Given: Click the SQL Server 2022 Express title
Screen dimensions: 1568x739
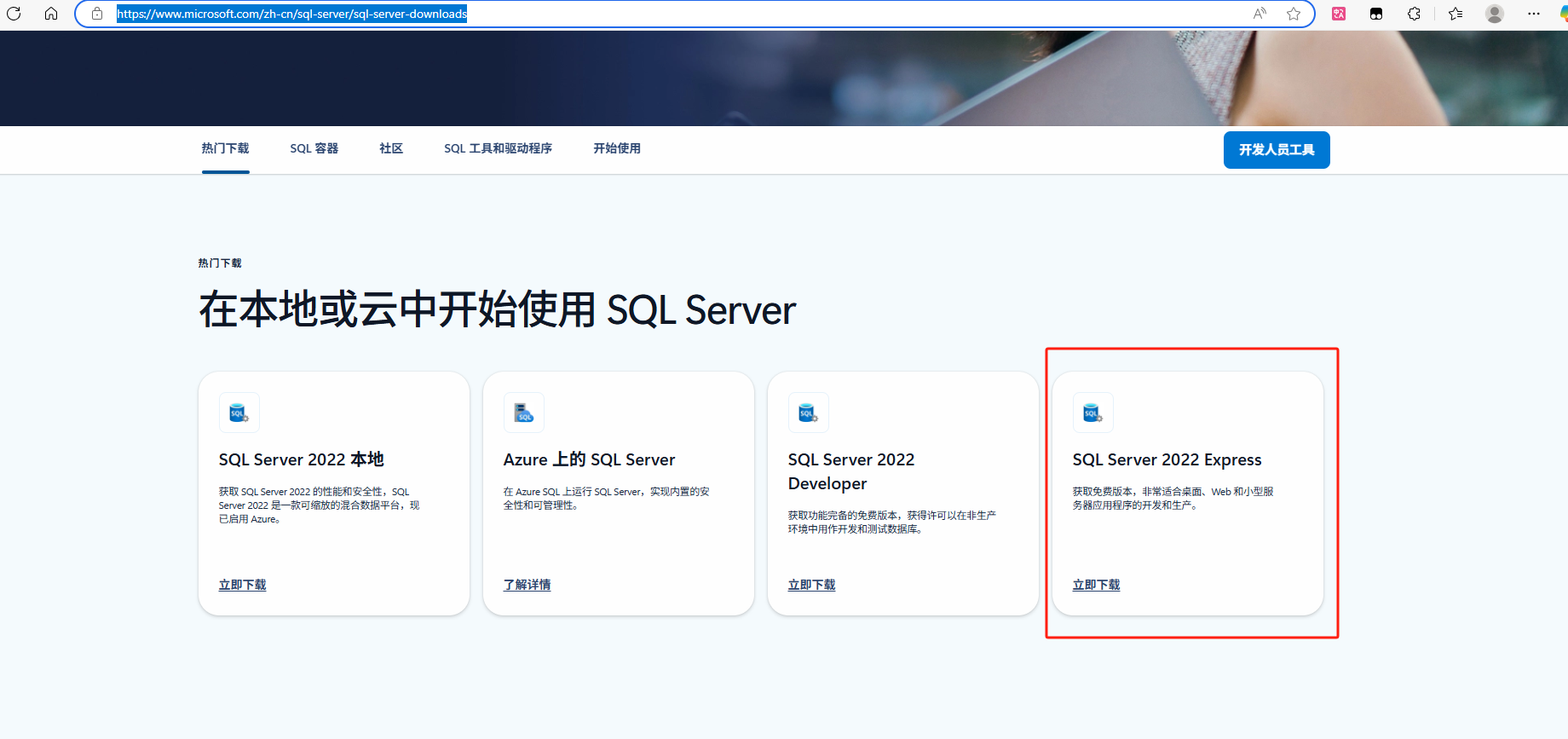Looking at the screenshot, I should [x=1167, y=460].
